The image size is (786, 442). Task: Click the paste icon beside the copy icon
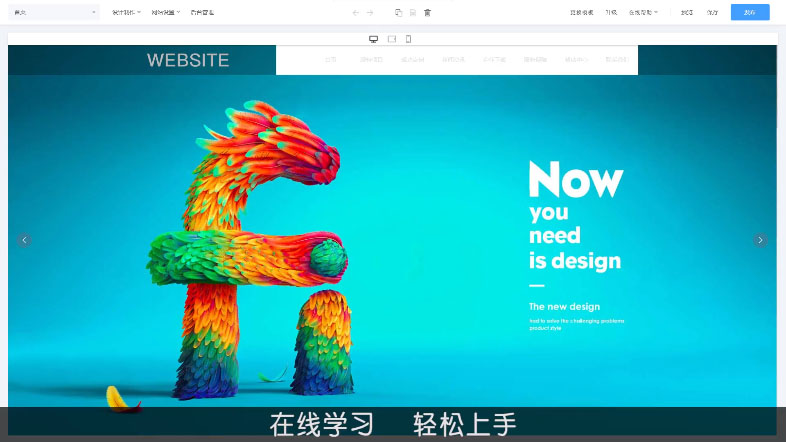click(x=412, y=13)
